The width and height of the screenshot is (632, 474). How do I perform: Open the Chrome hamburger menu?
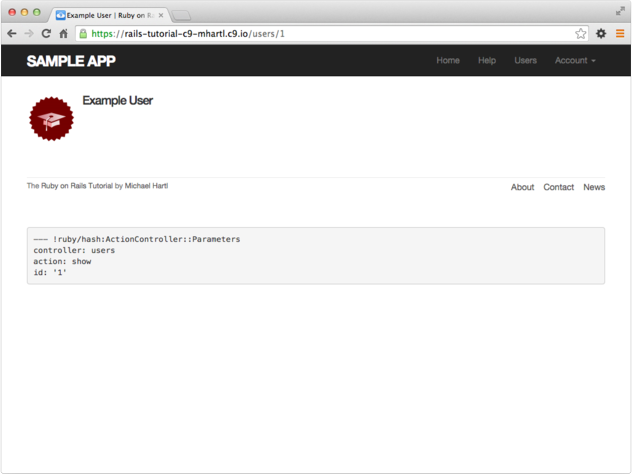[x=620, y=33]
